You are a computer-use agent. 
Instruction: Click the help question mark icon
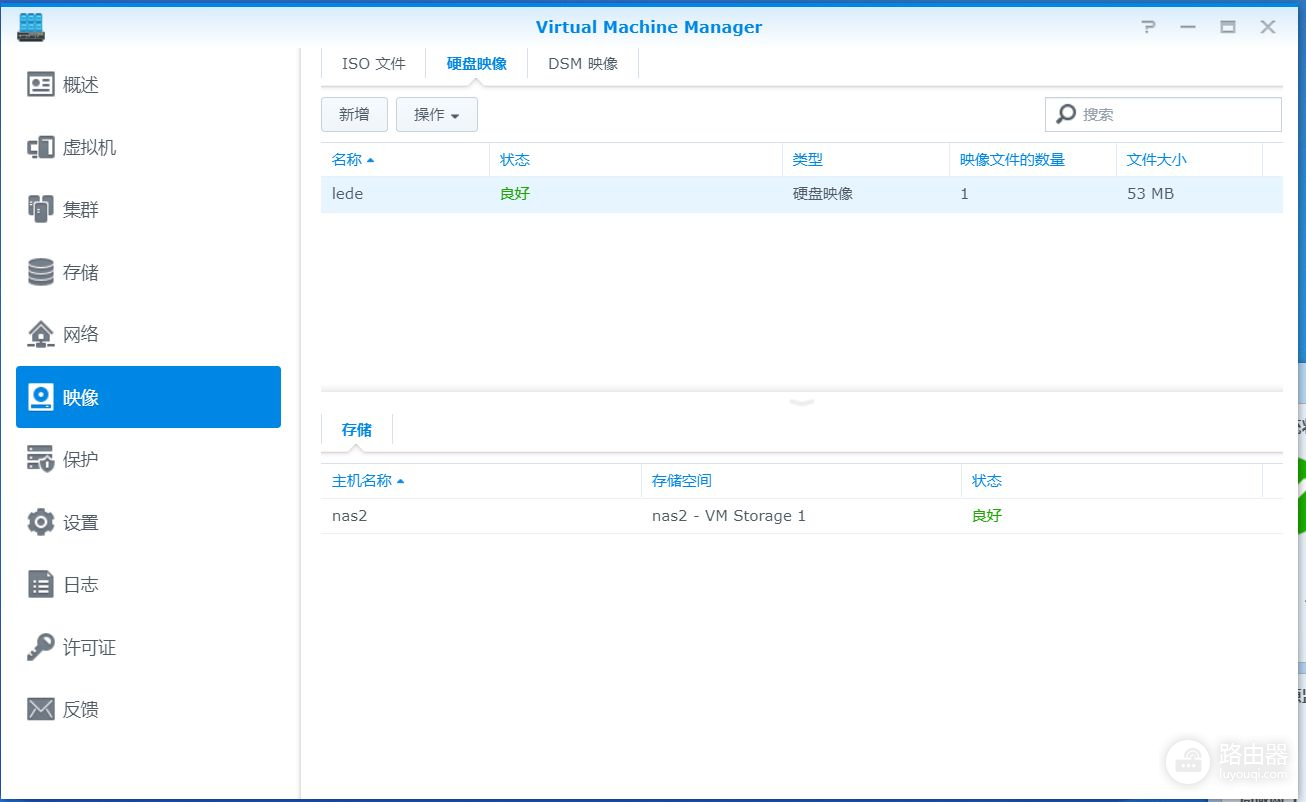[x=1148, y=27]
